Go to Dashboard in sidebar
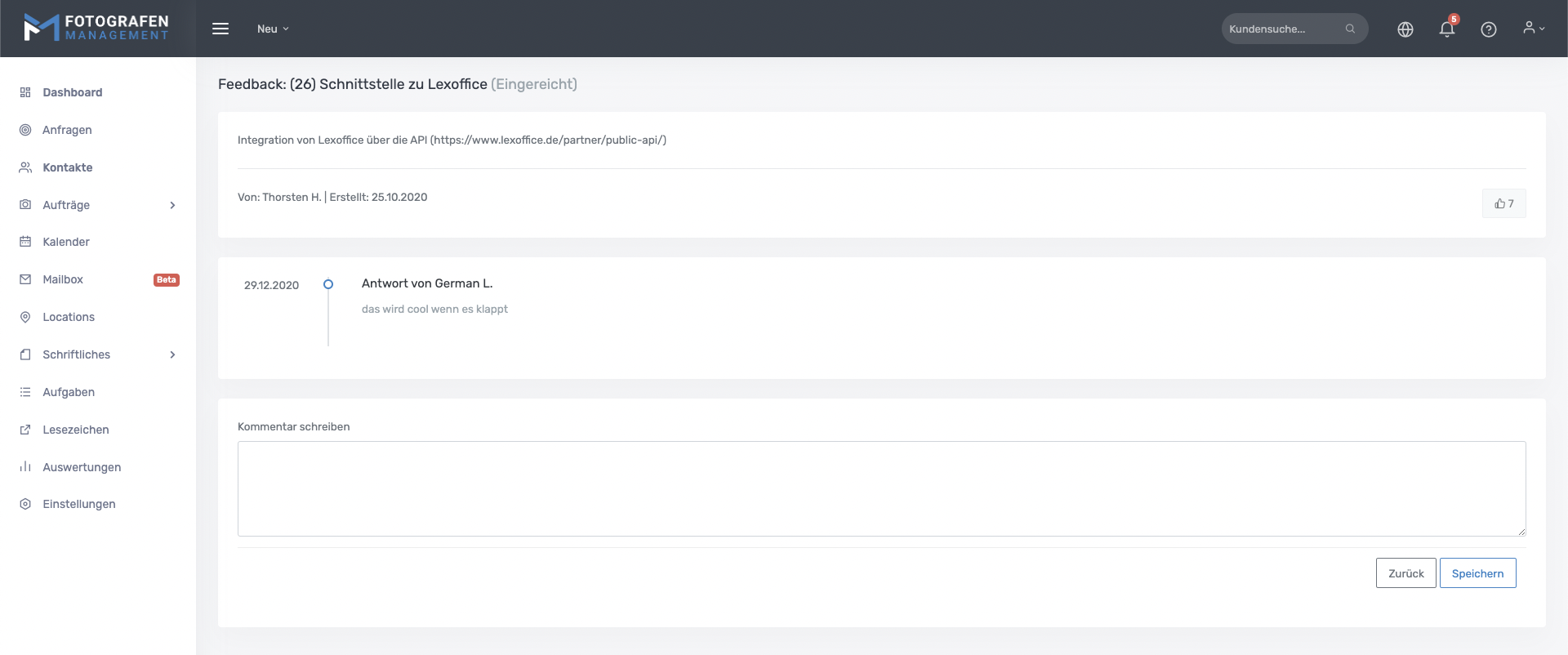 (x=72, y=92)
